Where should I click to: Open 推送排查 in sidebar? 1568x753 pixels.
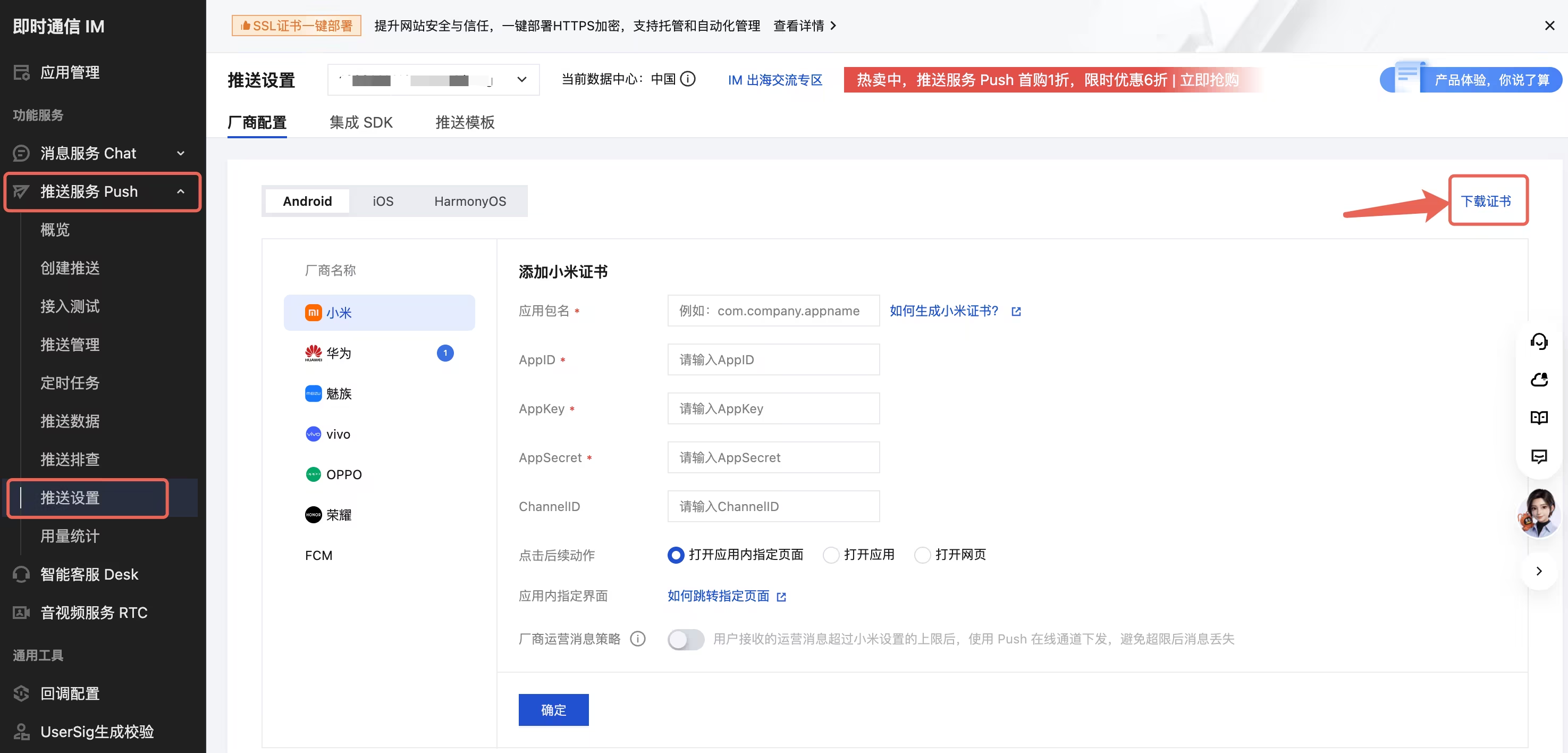70,459
